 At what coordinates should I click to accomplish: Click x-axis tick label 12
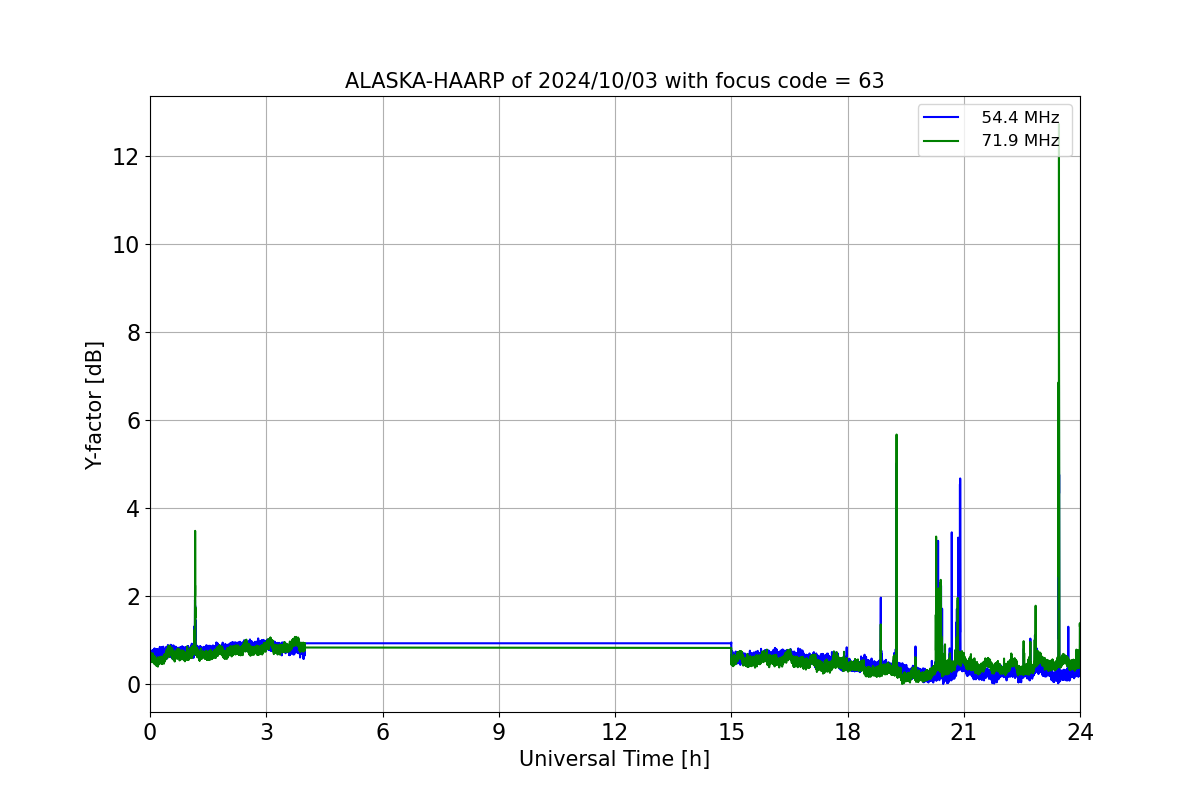pos(615,732)
